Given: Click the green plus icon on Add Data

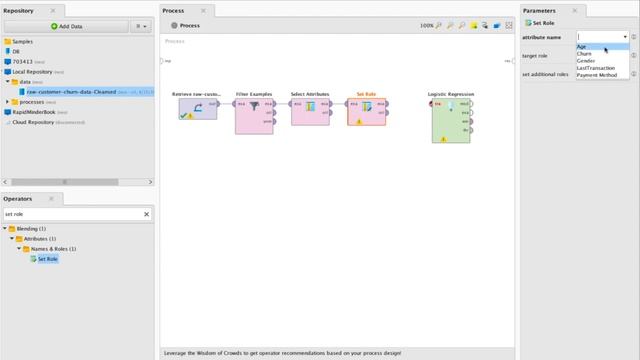Looking at the screenshot, I should click(x=54, y=26).
